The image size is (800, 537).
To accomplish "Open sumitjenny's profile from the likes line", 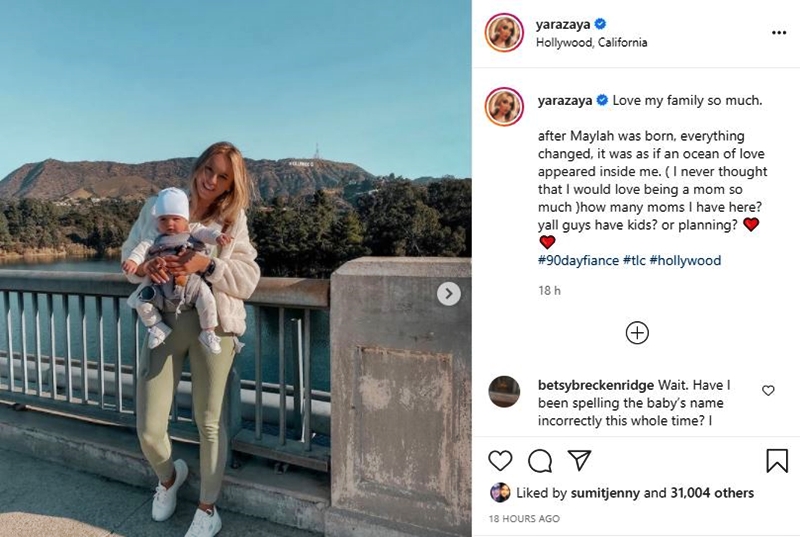I will (x=605, y=493).
